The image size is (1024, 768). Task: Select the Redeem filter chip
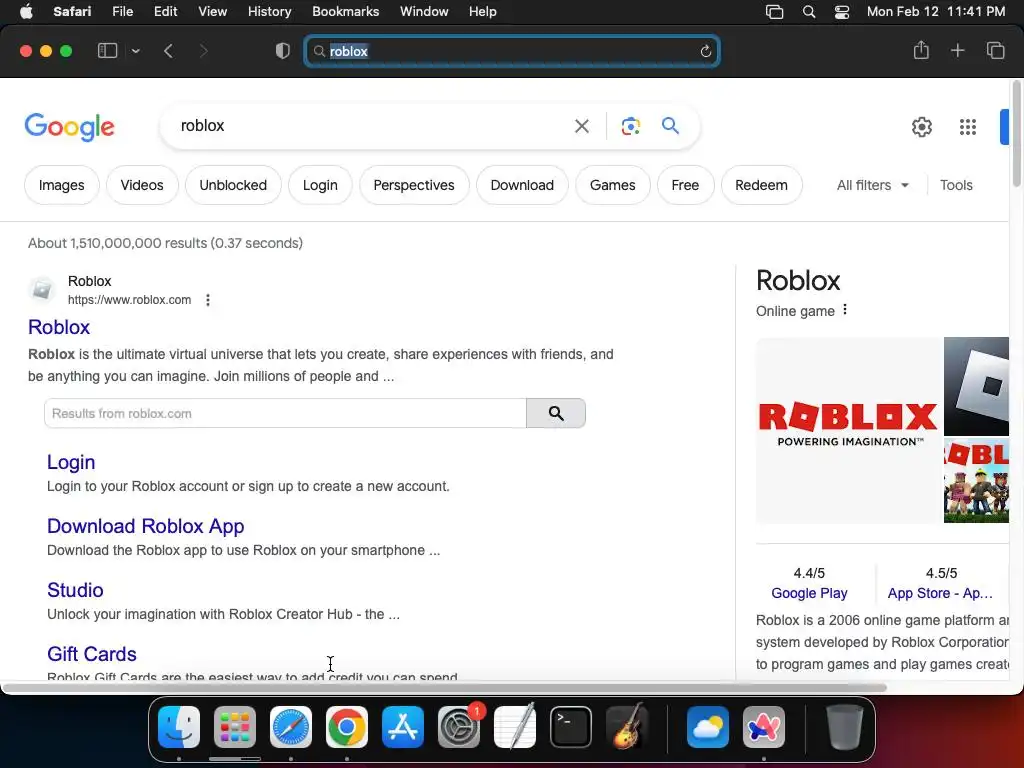tap(761, 185)
